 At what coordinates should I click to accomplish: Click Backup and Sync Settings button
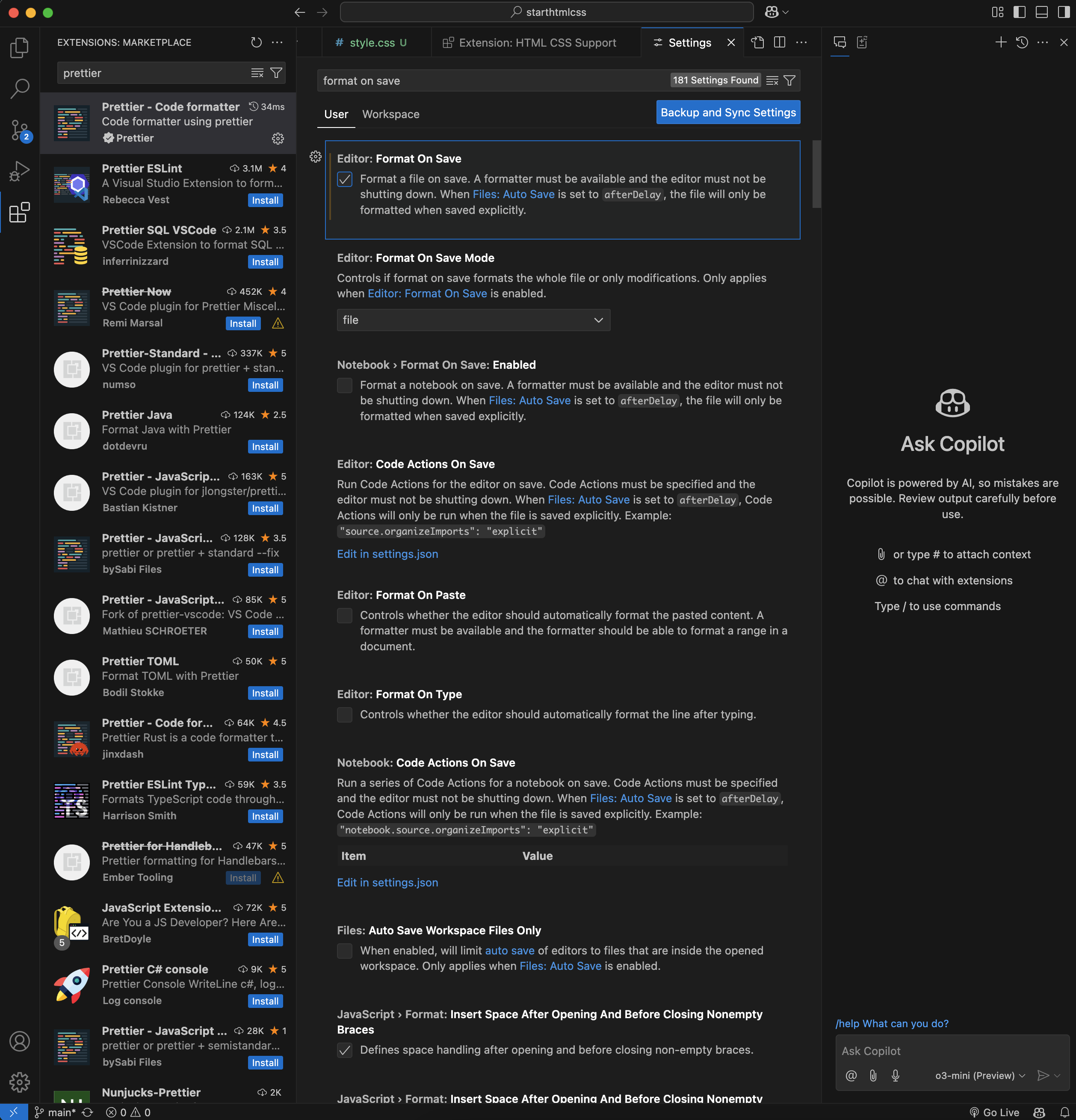tap(727, 113)
